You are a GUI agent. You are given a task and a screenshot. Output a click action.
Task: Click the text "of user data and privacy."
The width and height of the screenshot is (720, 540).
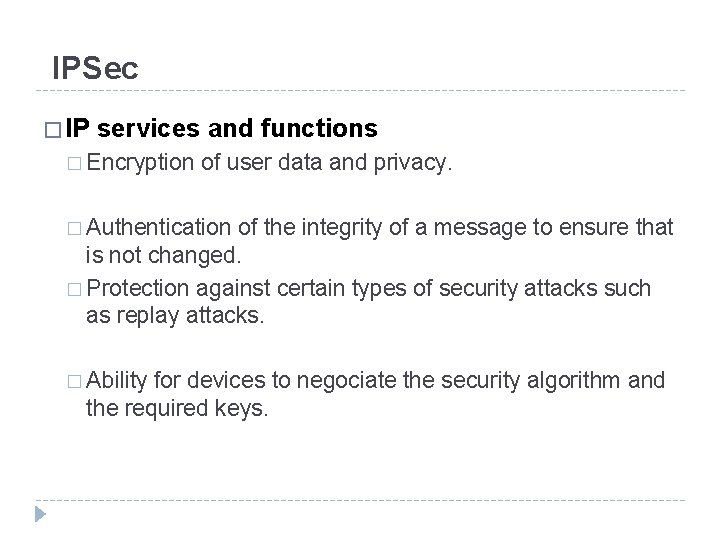click(328, 165)
